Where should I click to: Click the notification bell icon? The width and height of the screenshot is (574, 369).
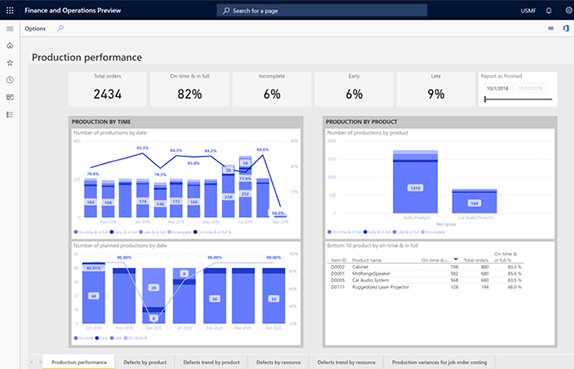point(548,10)
